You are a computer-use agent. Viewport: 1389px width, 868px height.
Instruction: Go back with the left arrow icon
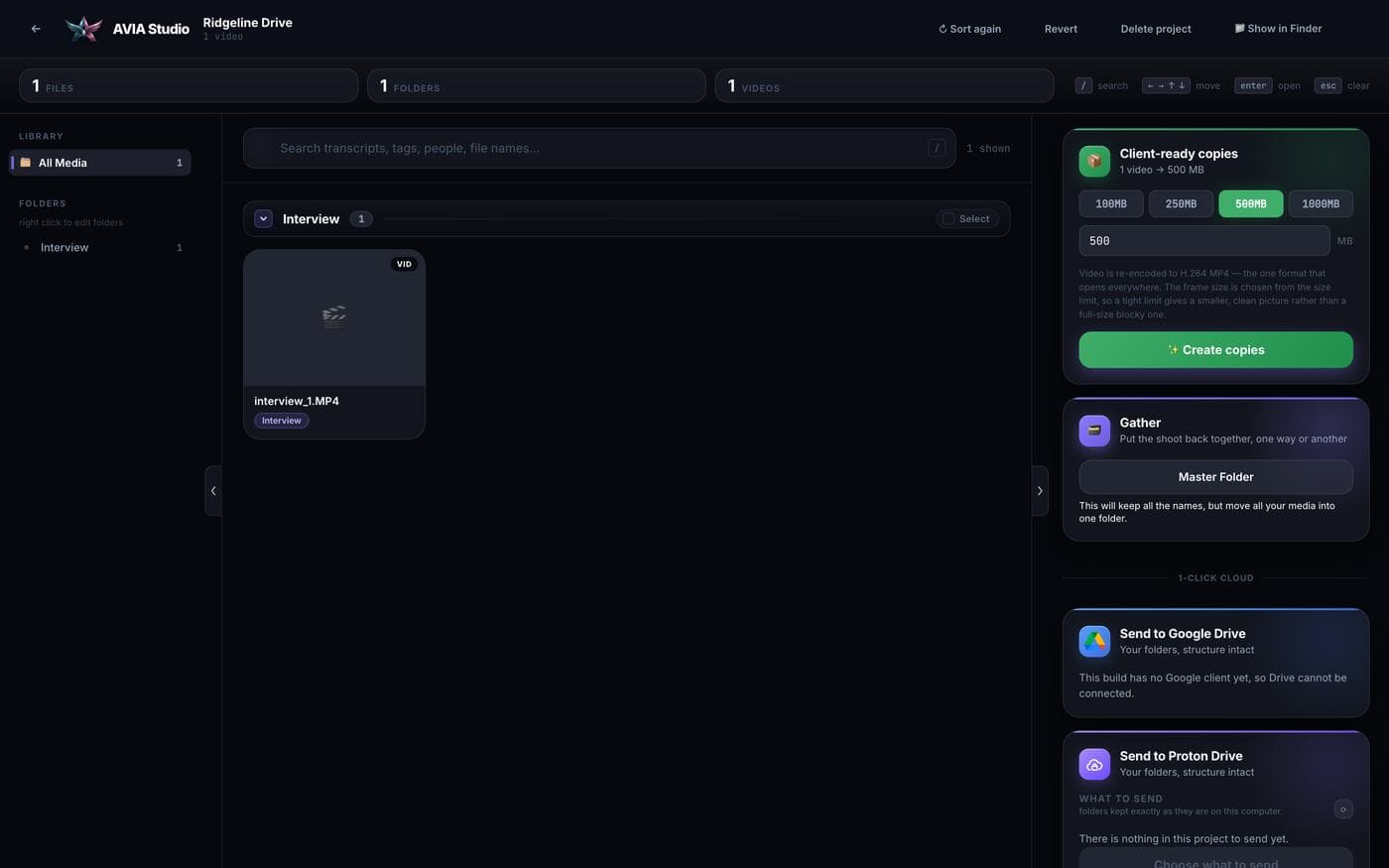[36, 29]
